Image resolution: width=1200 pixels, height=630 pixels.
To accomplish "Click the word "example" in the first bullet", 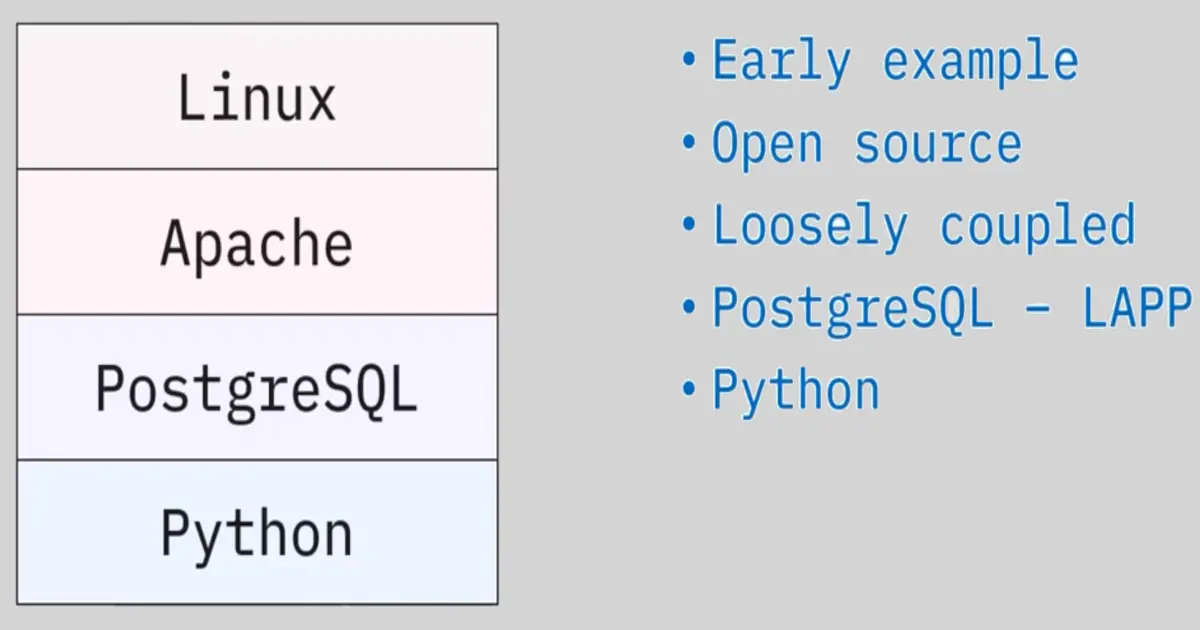I will click(x=980, y=62).
